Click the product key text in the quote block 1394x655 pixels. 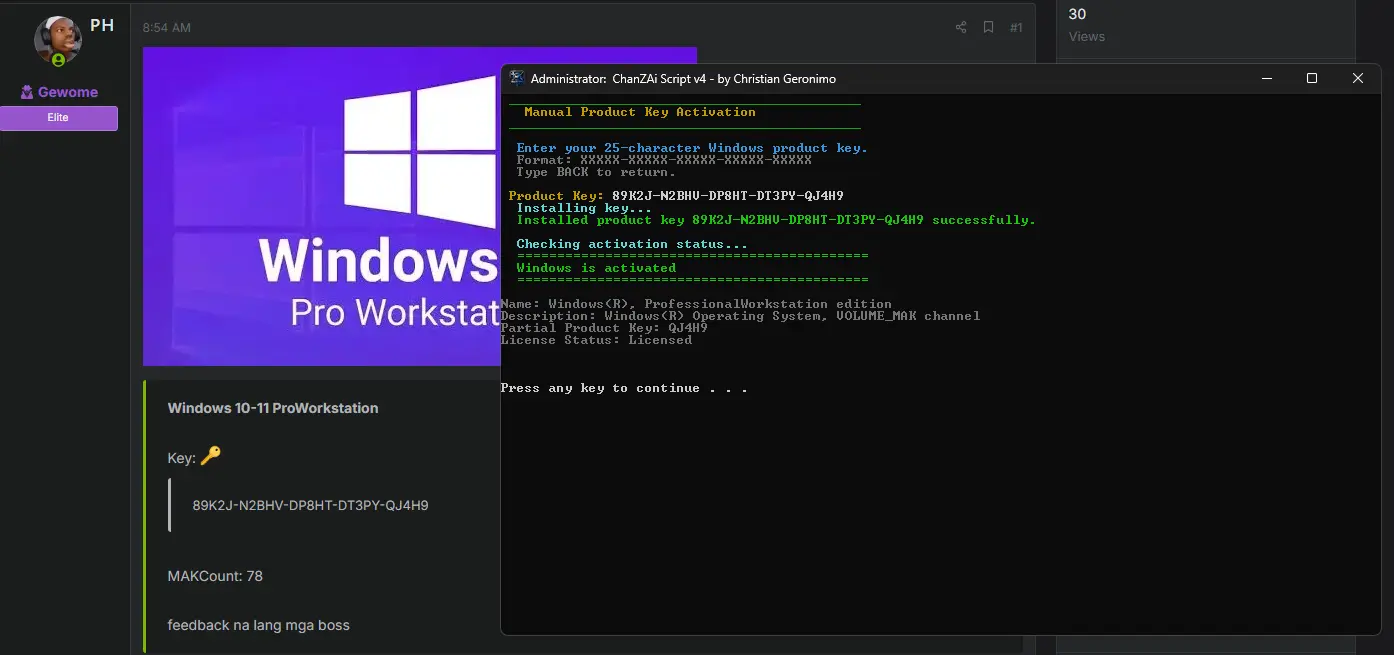pyautogui.click(x=310, y=506)
